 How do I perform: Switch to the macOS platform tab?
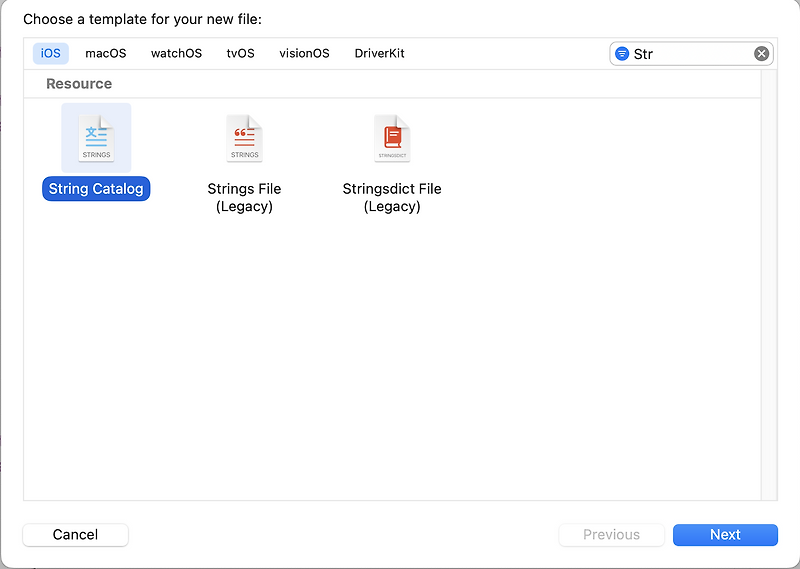[106, 53]
